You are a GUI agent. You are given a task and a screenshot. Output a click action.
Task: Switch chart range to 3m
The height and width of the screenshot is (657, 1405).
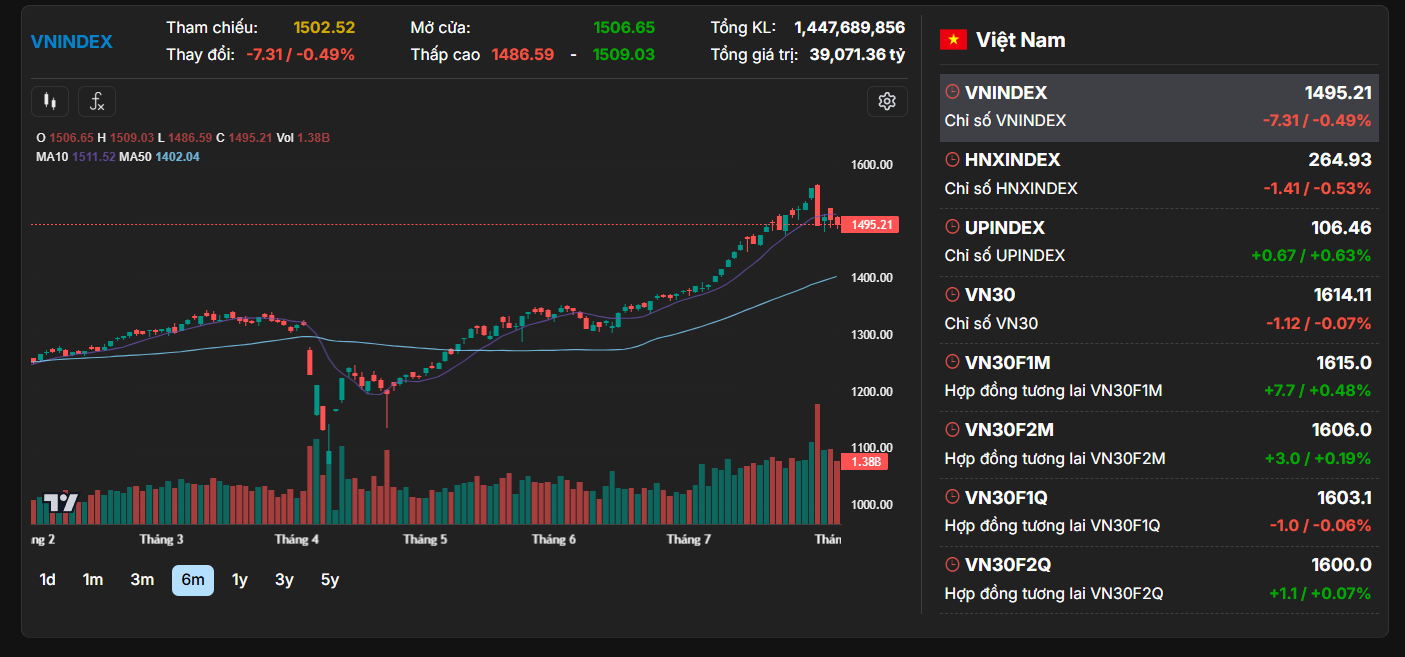pos(142,580)
